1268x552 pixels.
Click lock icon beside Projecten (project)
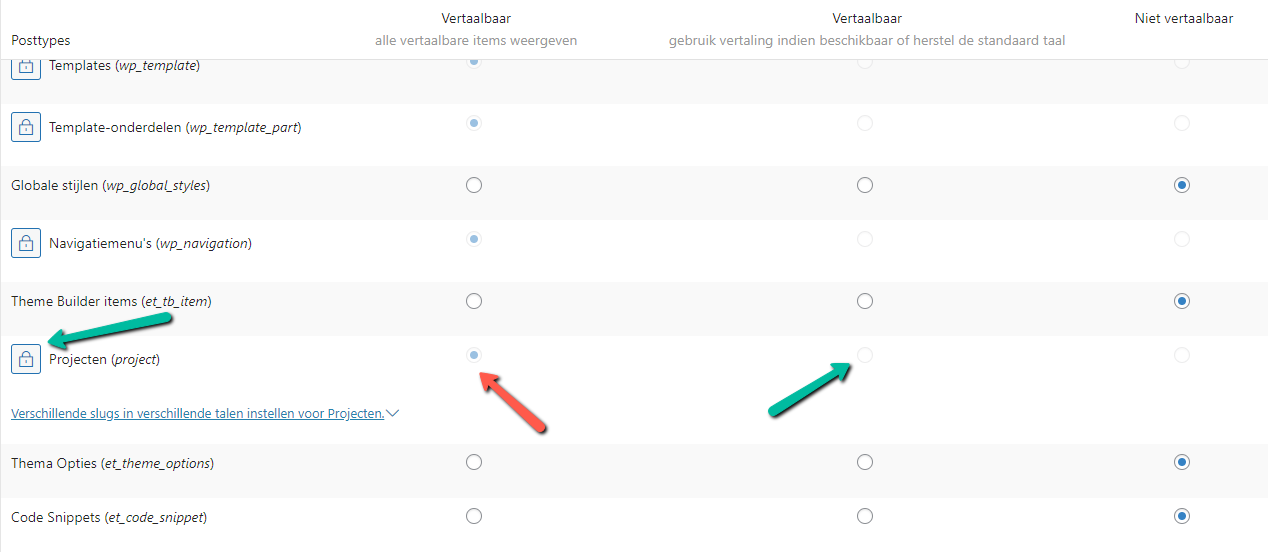[26, 359]
